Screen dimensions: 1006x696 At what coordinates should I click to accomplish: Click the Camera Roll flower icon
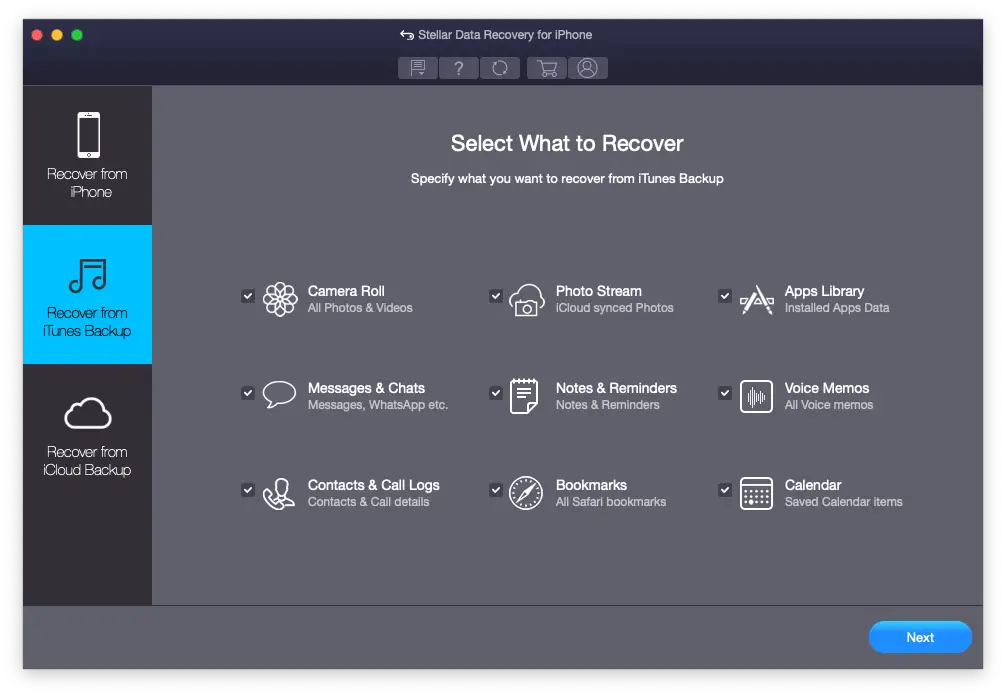point(280,300)
